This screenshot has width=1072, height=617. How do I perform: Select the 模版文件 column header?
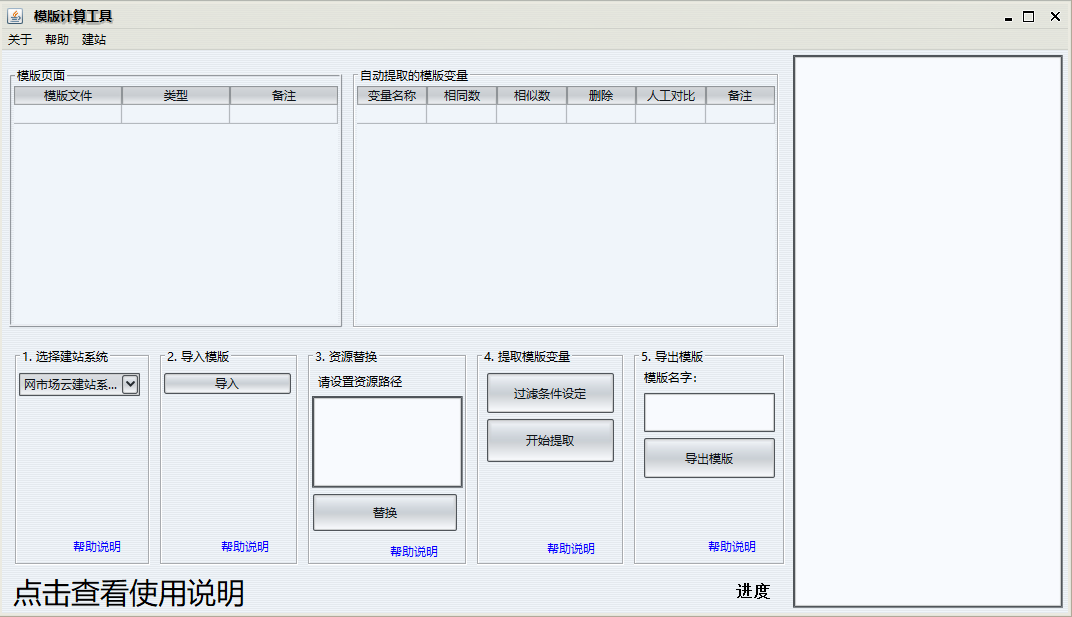coord(68,96)
